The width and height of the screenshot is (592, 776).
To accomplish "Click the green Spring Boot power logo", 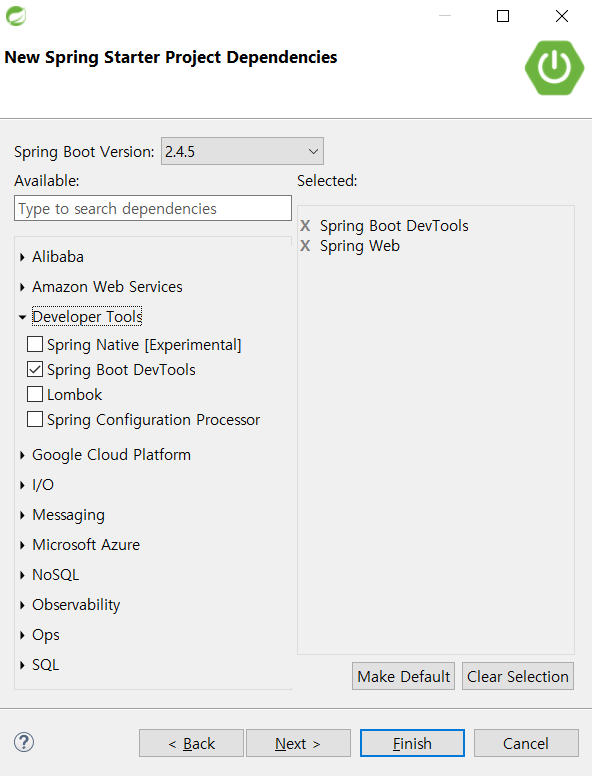I will point(554,68).
